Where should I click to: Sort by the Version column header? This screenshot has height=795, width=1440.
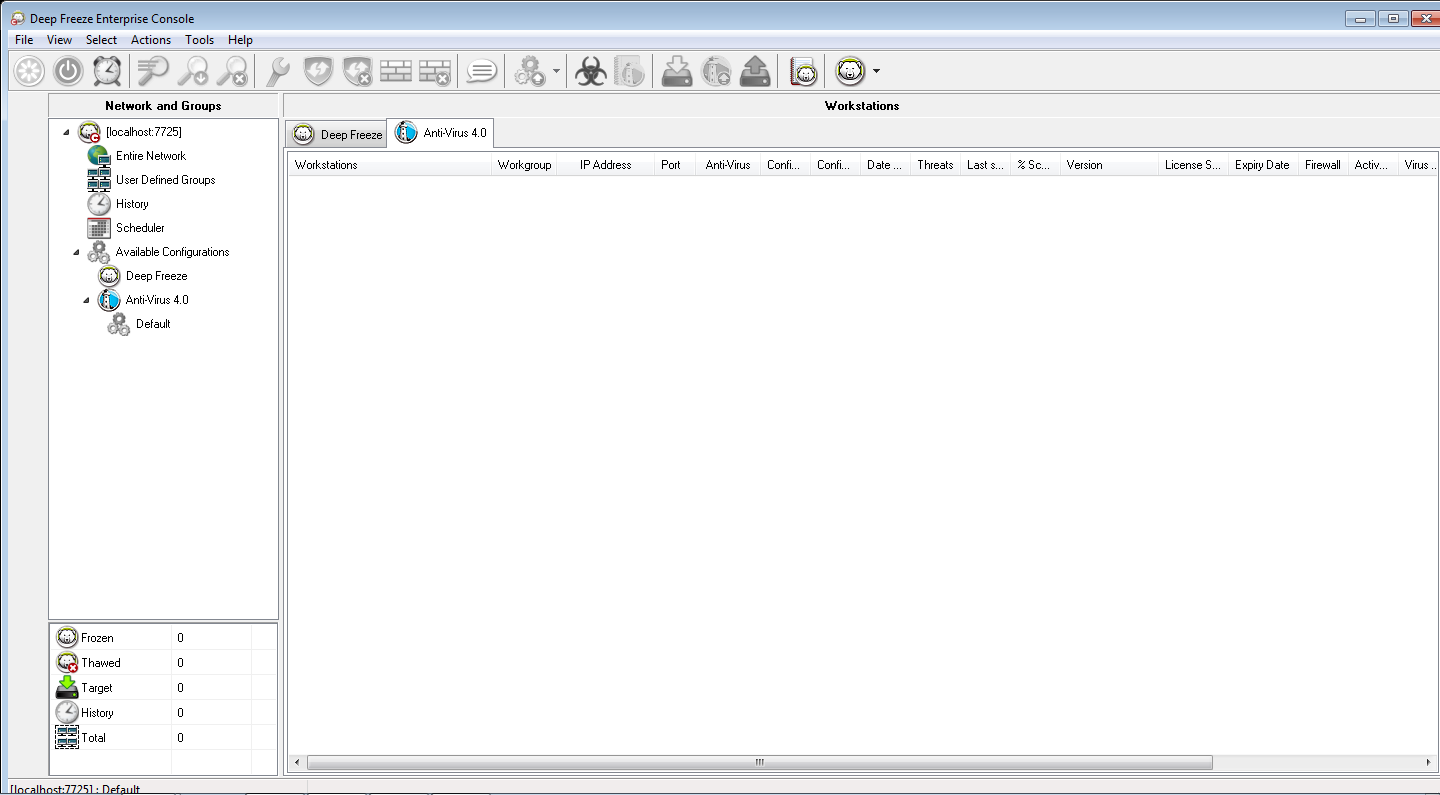click(1109, 165)
